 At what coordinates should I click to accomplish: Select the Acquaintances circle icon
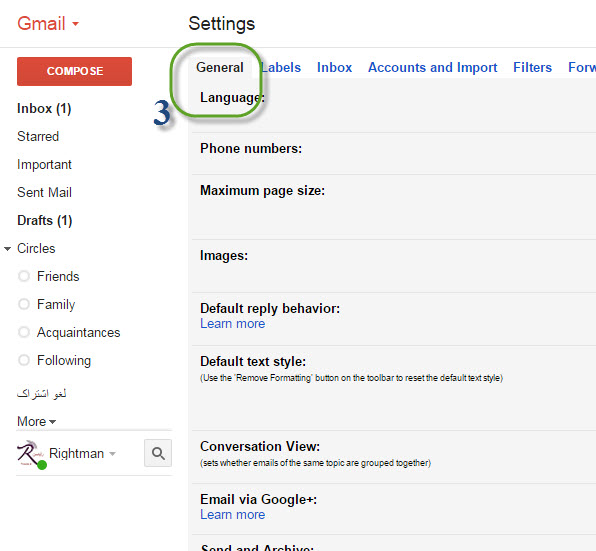coord(24,332)
